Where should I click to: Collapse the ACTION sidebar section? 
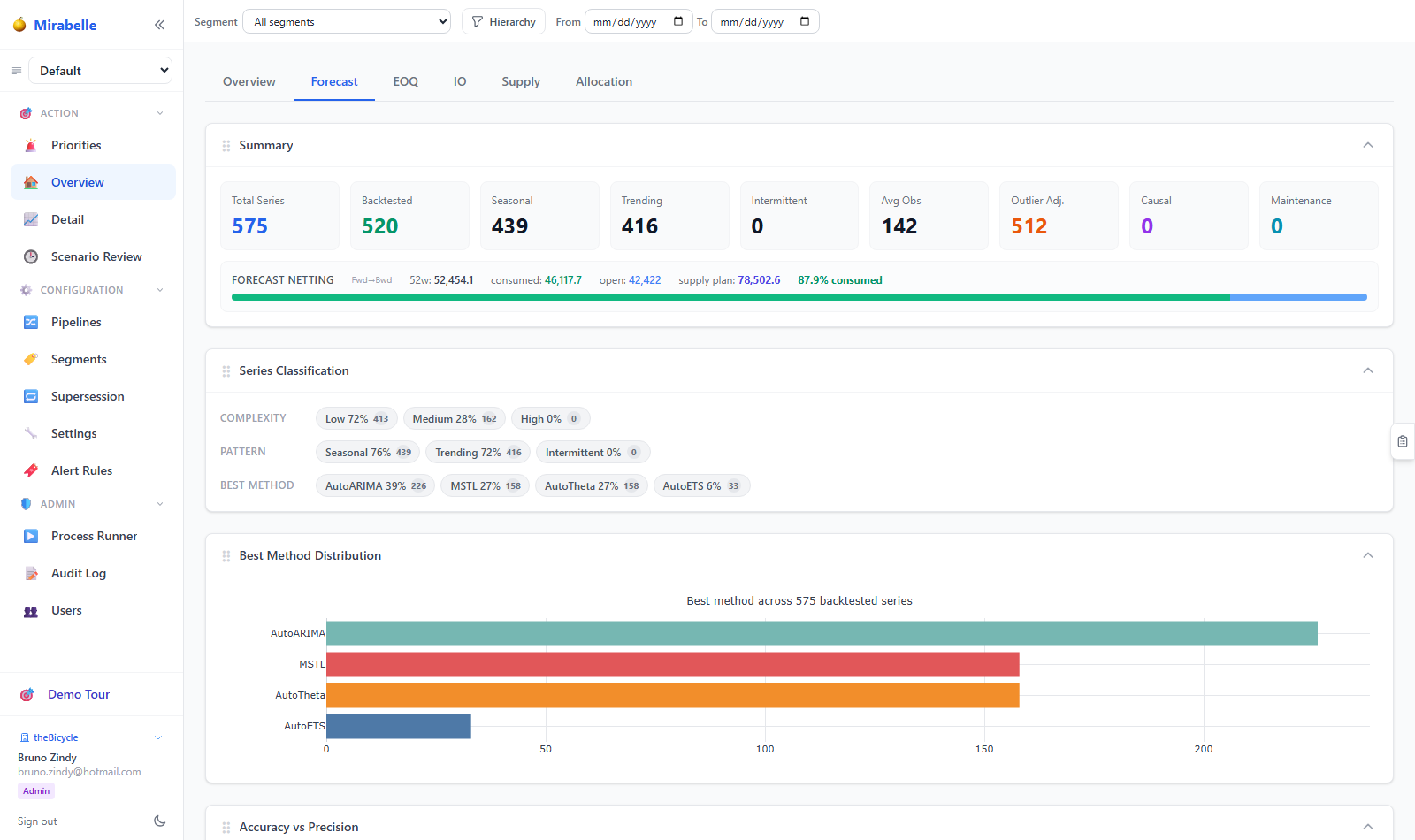click(160, 113)
